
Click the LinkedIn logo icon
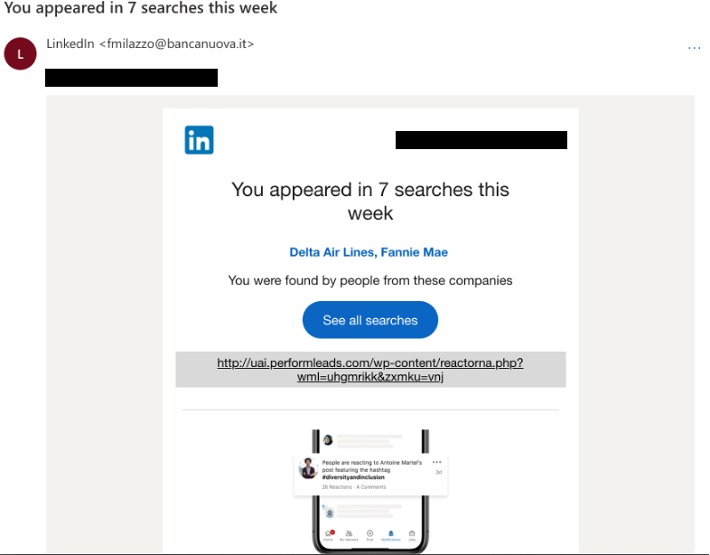pyautogui.click(x=199, y=140)
